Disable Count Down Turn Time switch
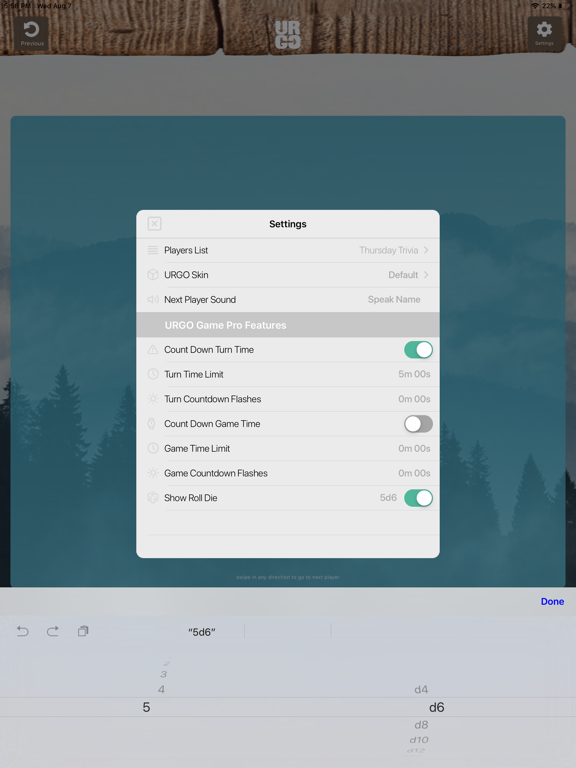This screenshot has height=768, width=576. tap(418, 350)
